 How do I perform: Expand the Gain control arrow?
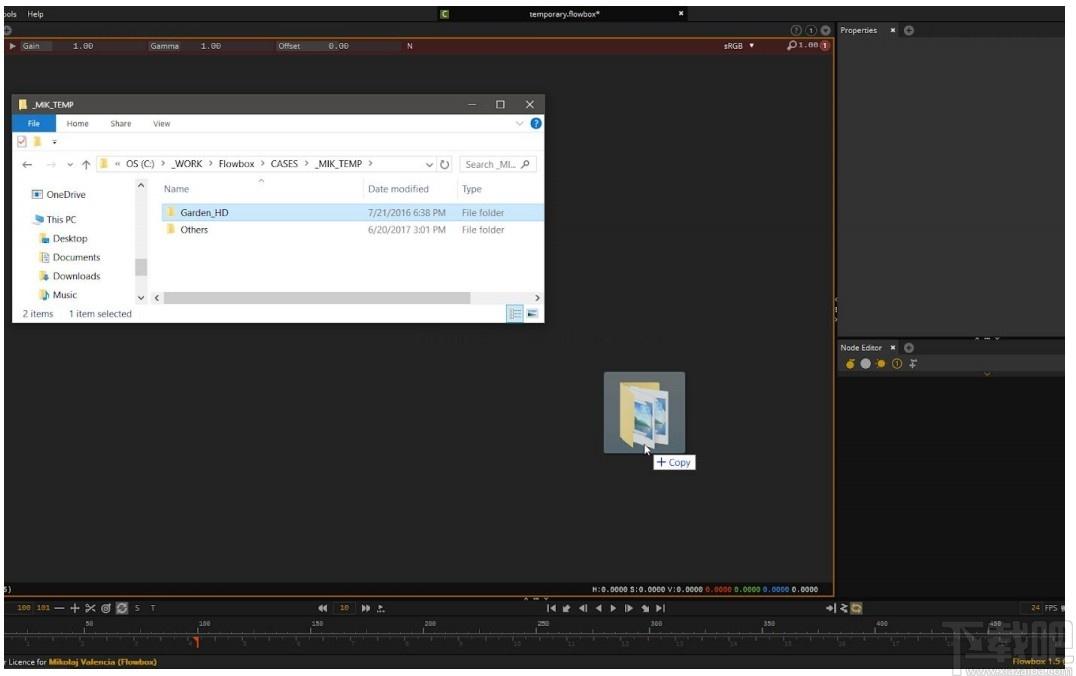pyautogui.click(x=12, y=46)
